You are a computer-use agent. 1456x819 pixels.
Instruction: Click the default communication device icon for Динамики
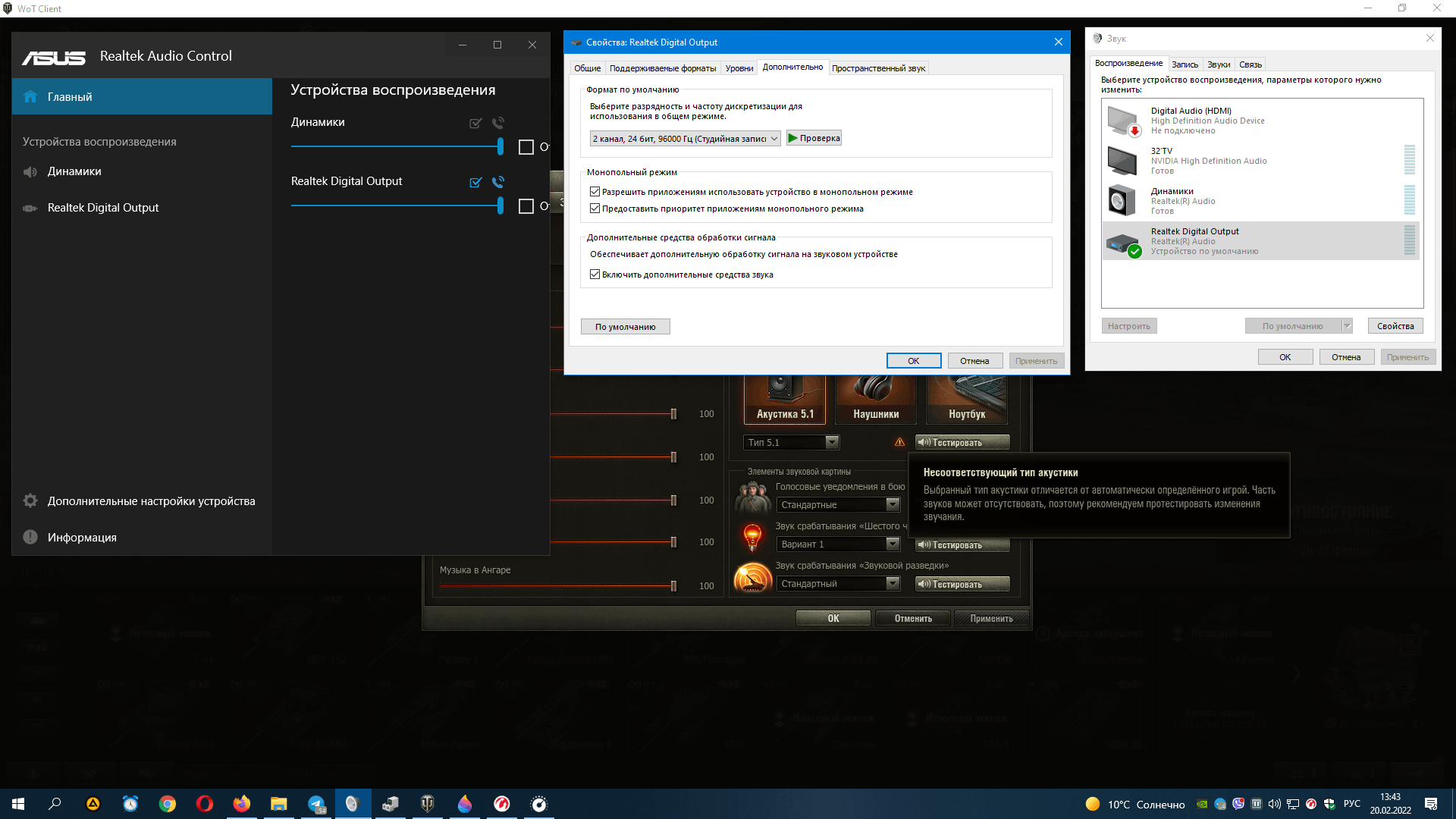498,123
